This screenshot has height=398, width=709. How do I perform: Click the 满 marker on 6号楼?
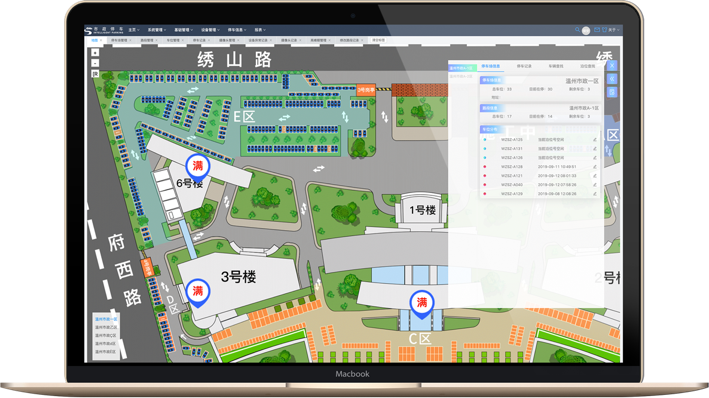198,167
